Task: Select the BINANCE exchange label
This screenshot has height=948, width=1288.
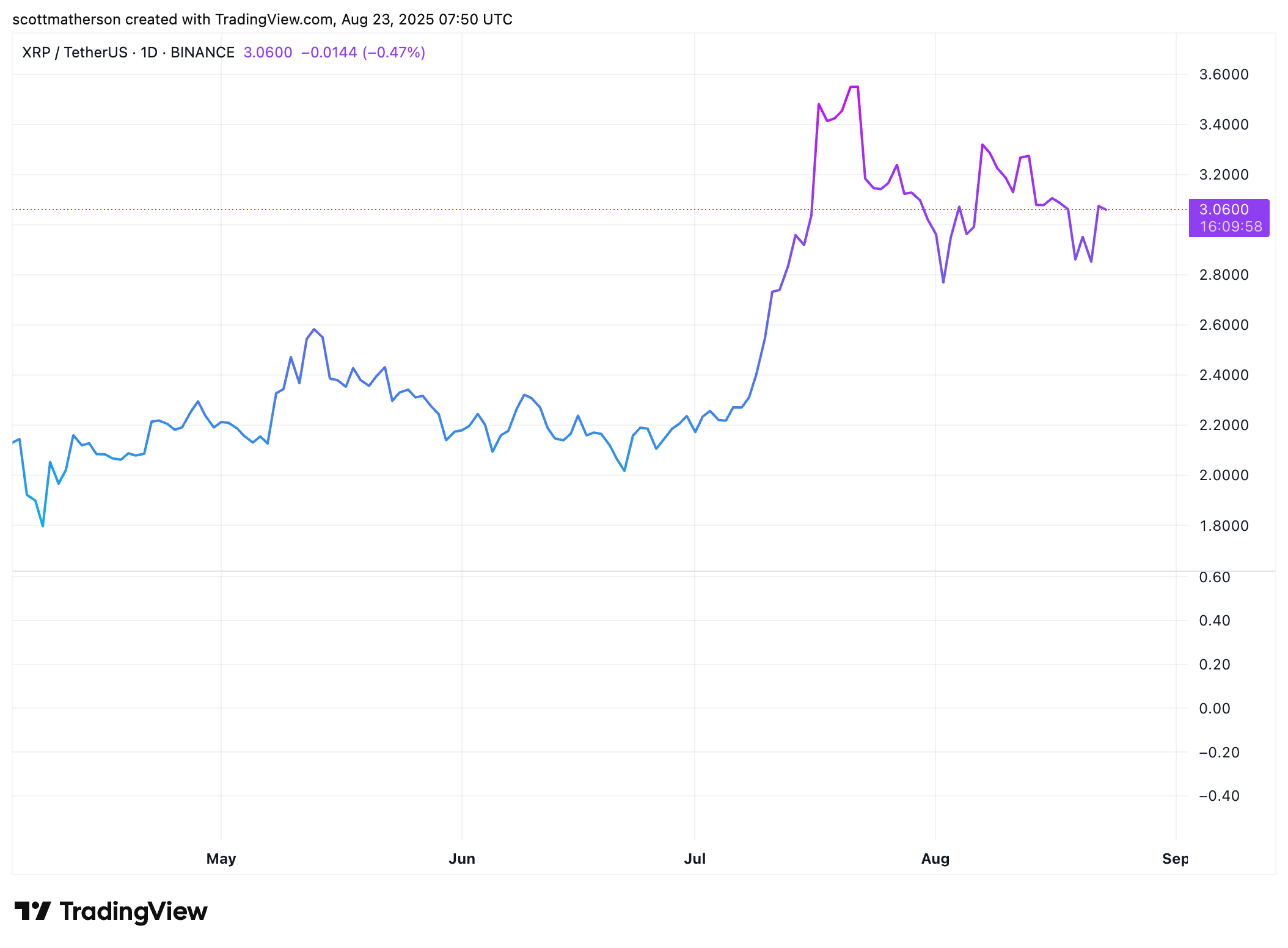Action: pos(202,53)
